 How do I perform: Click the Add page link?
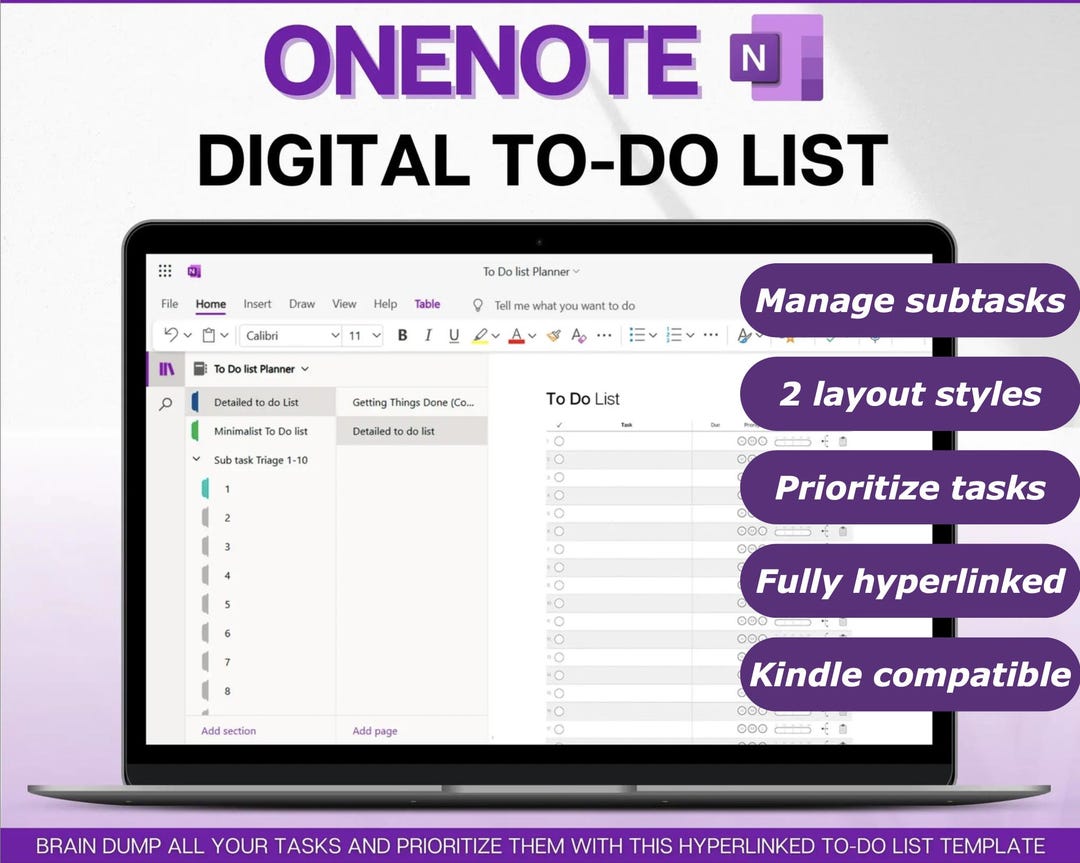click(373, 731)
